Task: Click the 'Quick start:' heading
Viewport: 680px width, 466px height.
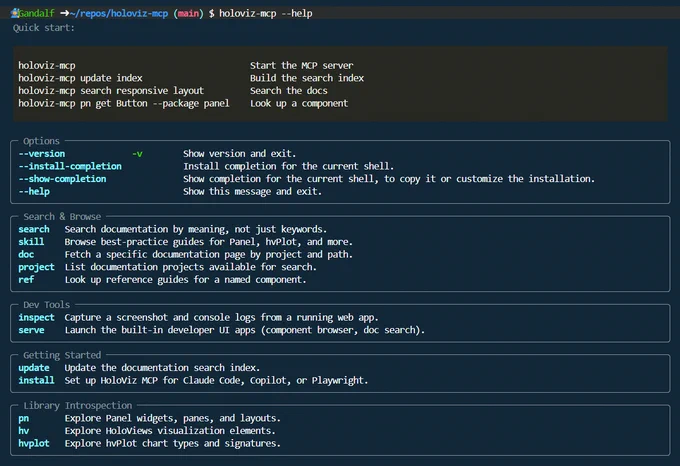Action: click(x=43, y=28)
